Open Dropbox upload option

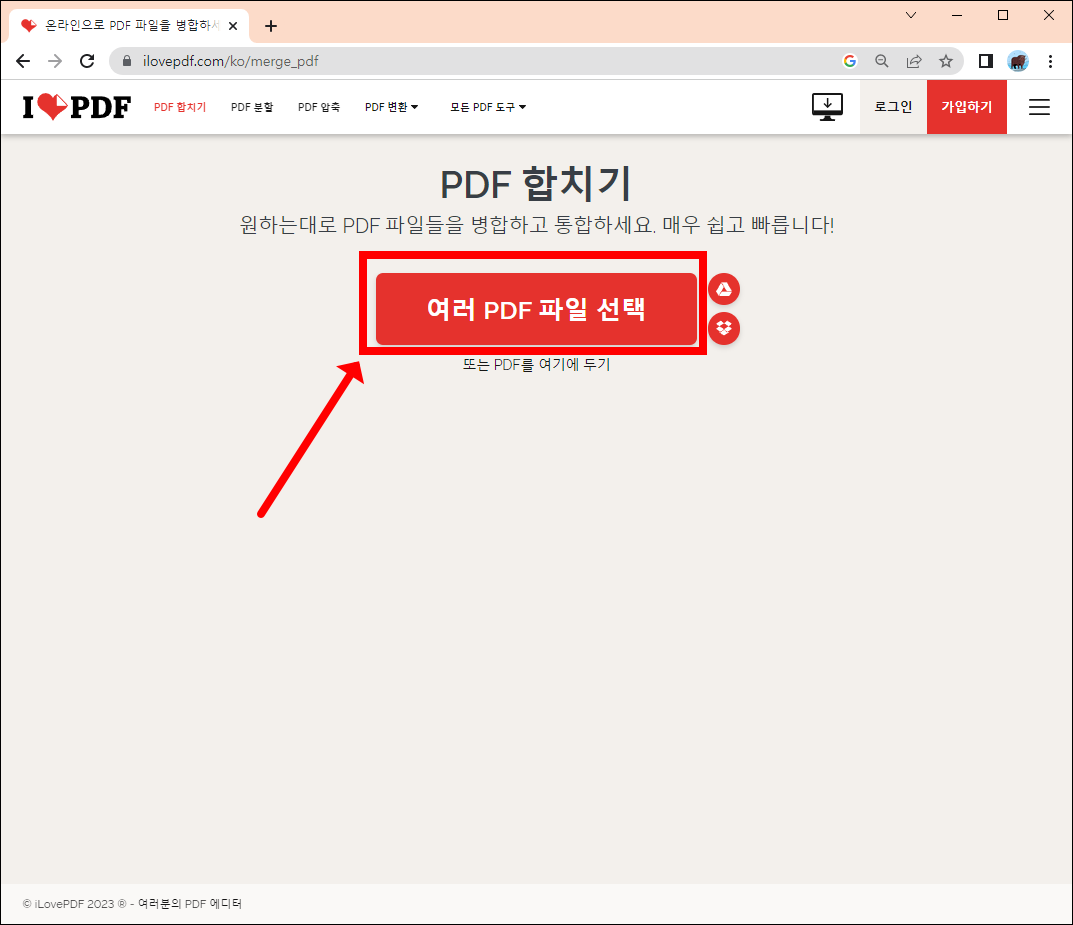723,329
